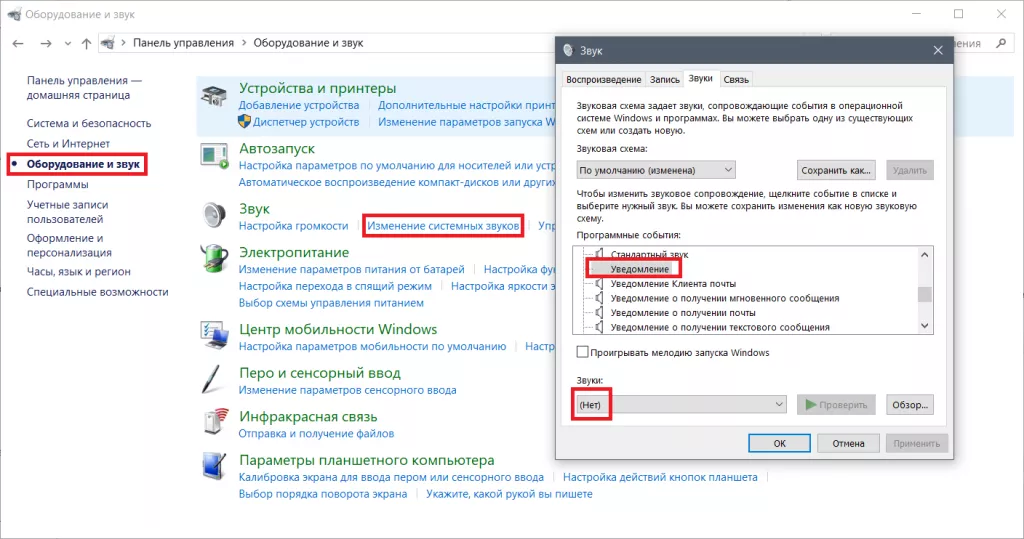1024x539 pixels.
Task: Click the Infrared (Инфракрасная связь) icon
Action: click(216, 421)
